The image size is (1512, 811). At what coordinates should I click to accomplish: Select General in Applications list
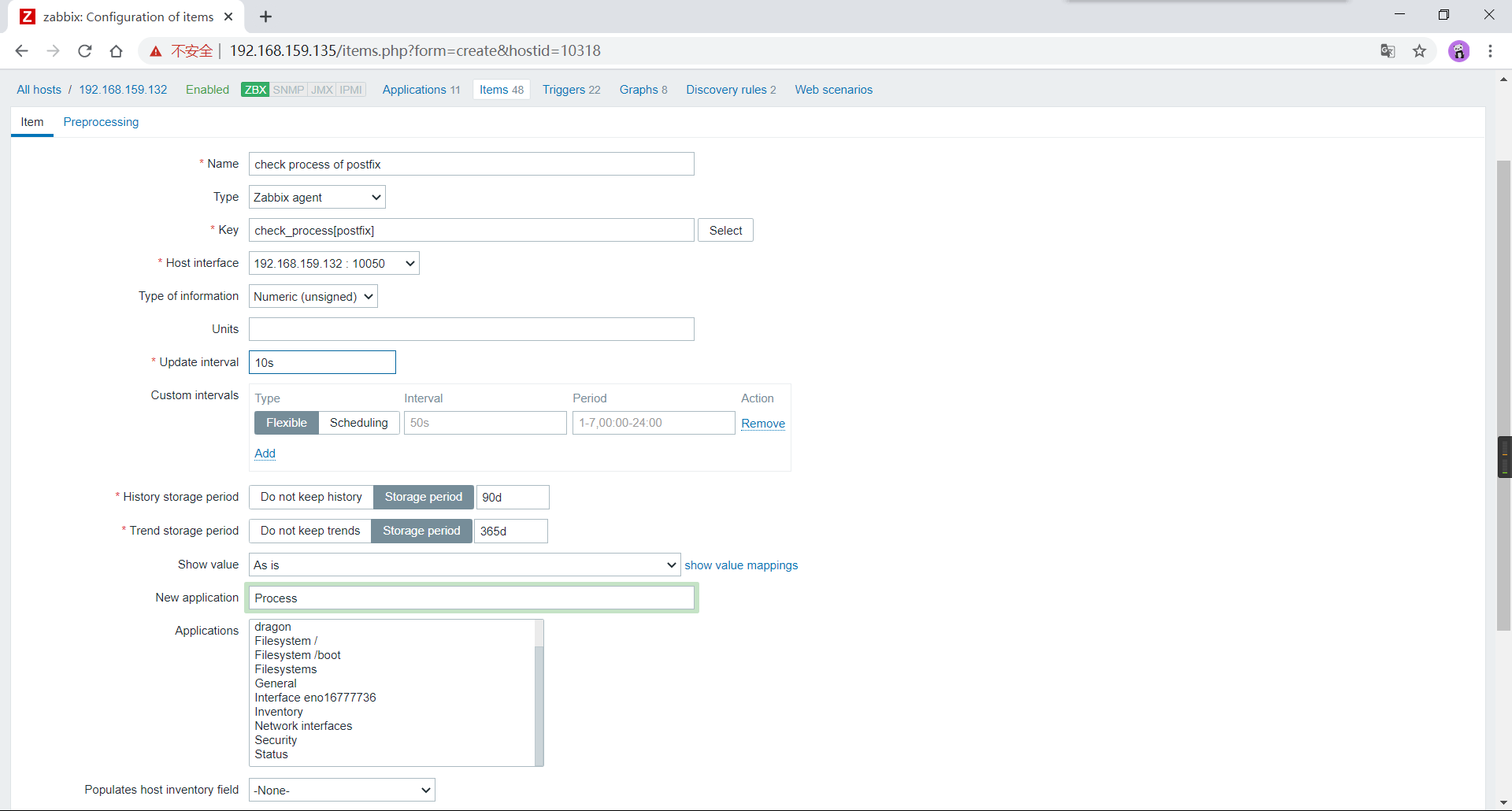276,683
